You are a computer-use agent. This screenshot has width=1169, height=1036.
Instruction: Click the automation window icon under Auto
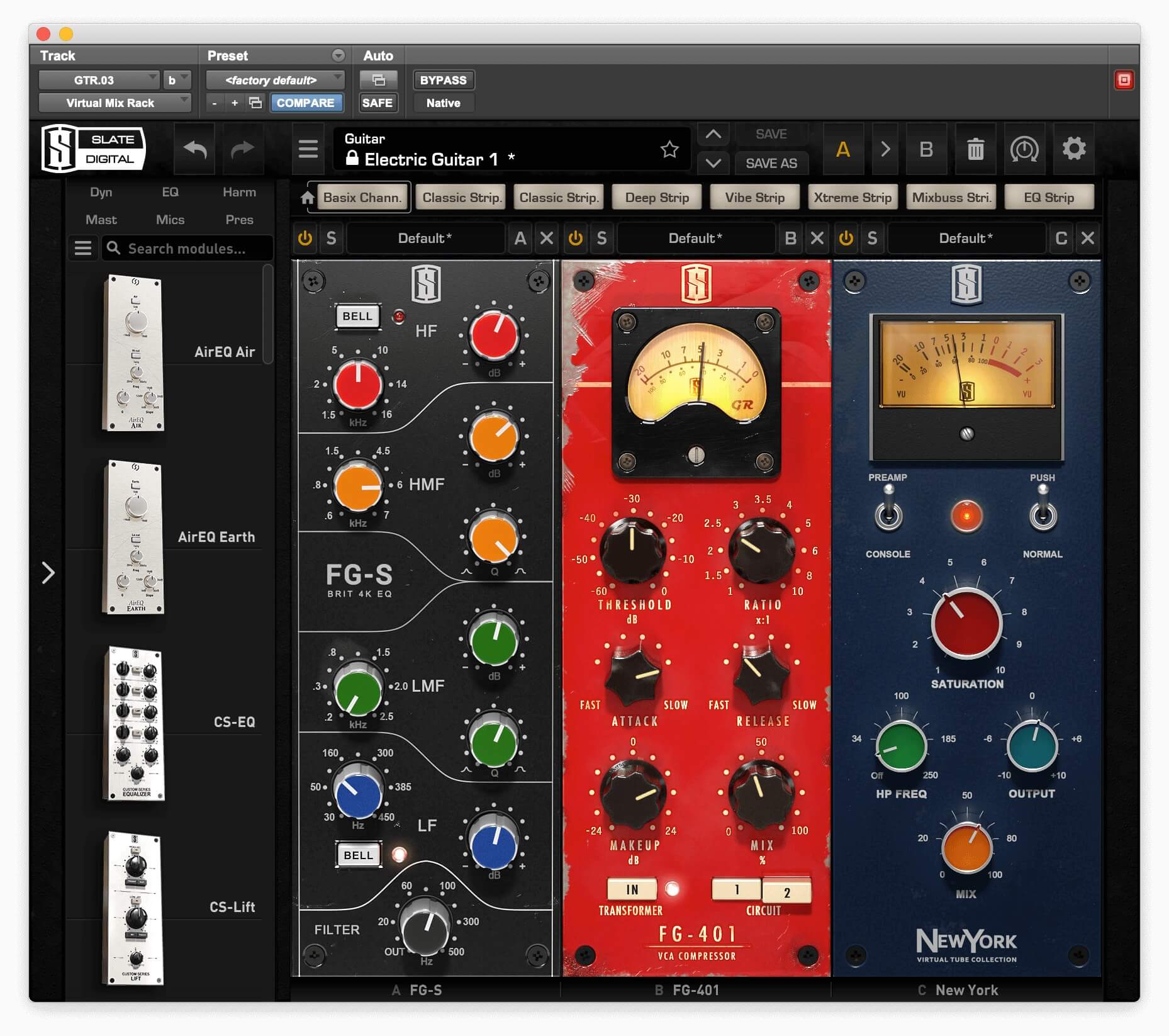click(378, 80)
